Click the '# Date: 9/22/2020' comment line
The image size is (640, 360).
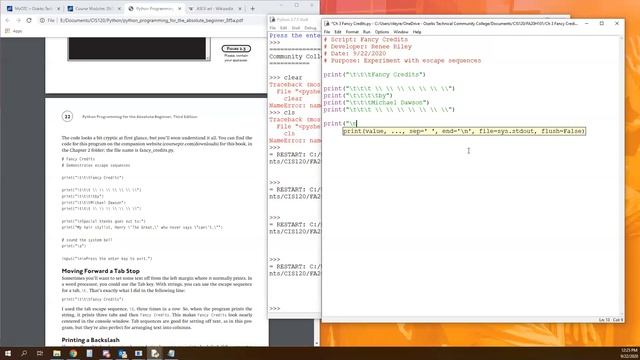[x=354, y=53]
